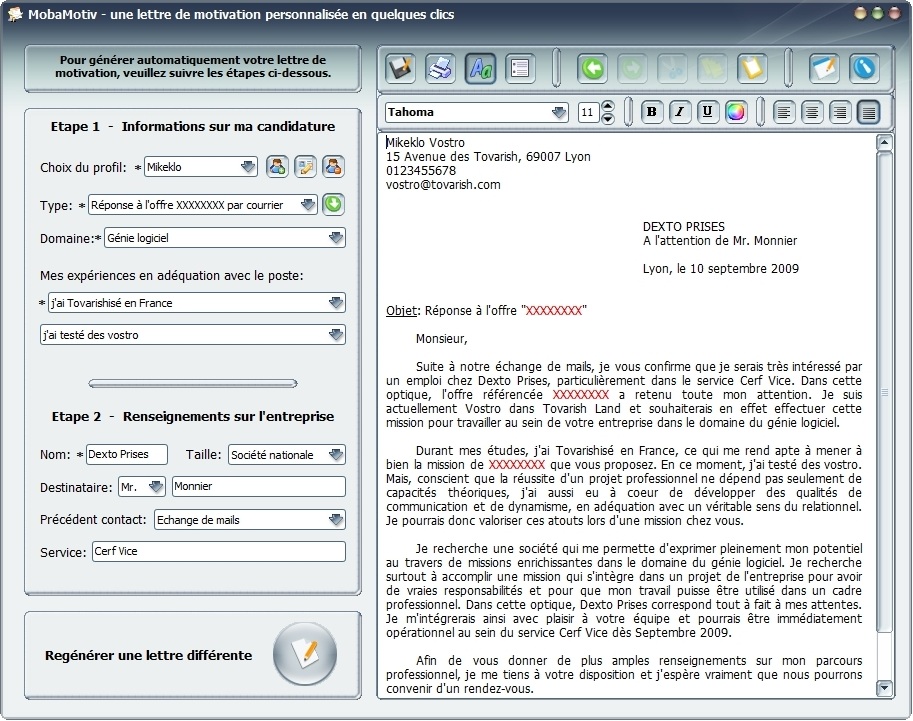
Task: Edit the profile with the pencil card icon
Action: (305, 167)
